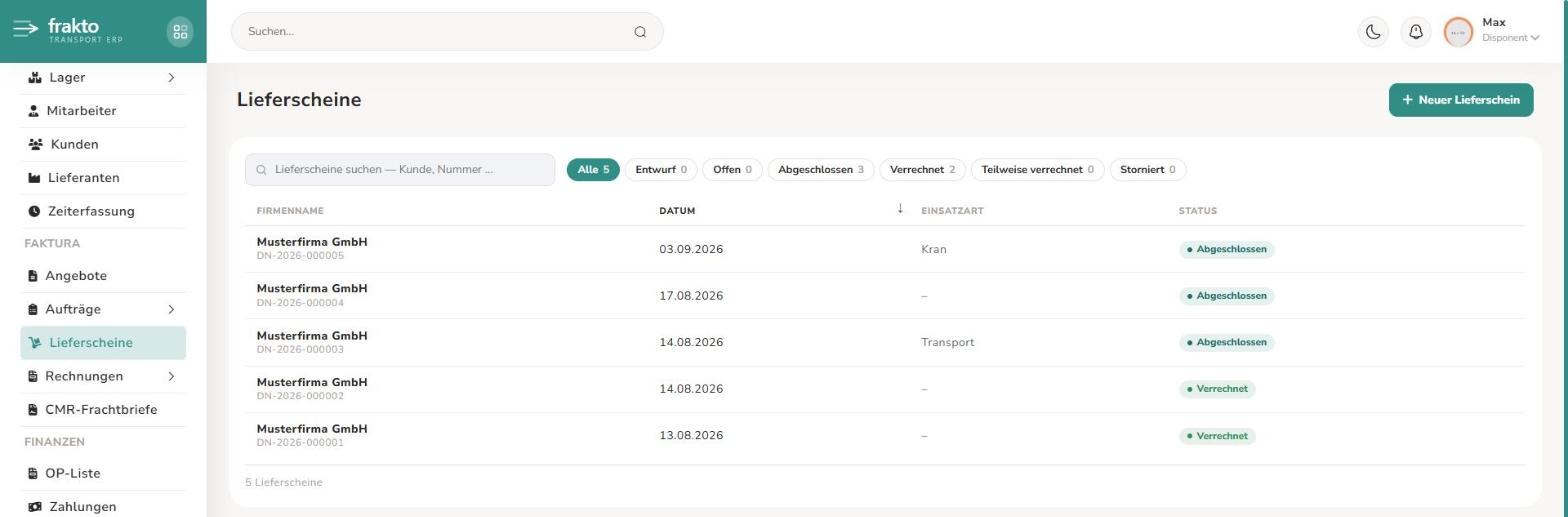This screenshot has width=1568, height=517.
Task: Click the OP-Liste document icon
Action: [x=33, y=473]
